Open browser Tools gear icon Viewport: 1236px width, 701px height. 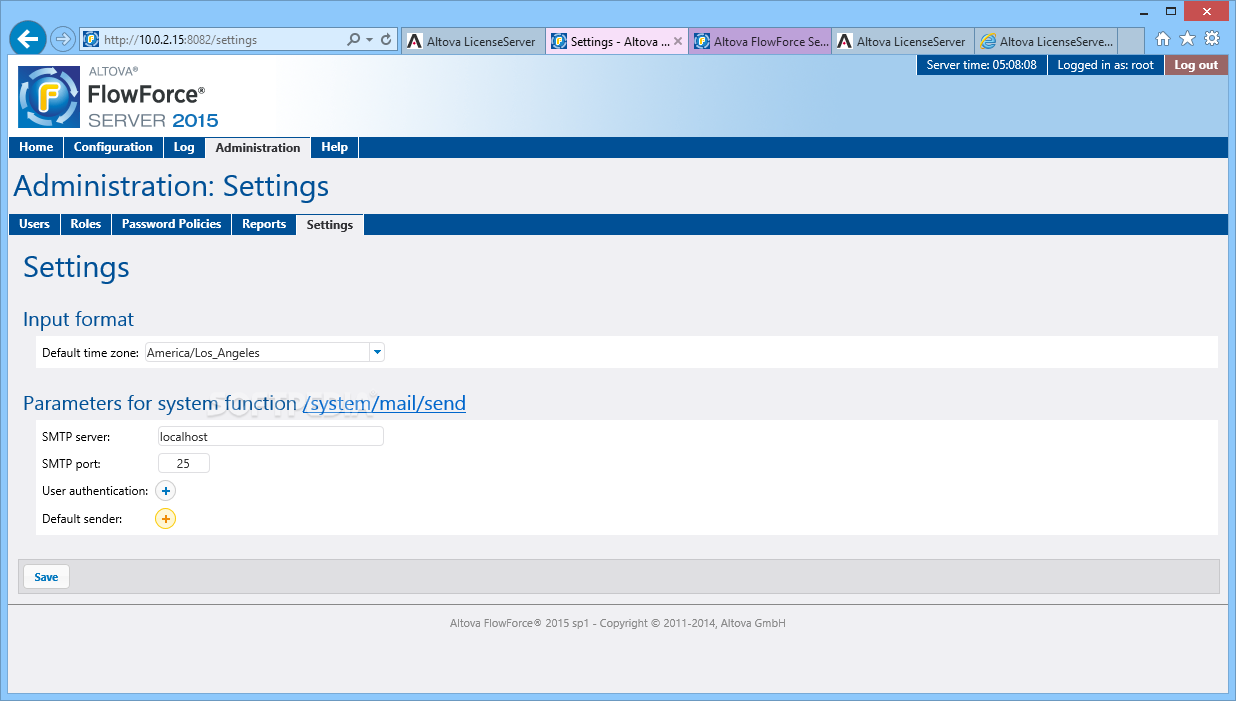1212,39
